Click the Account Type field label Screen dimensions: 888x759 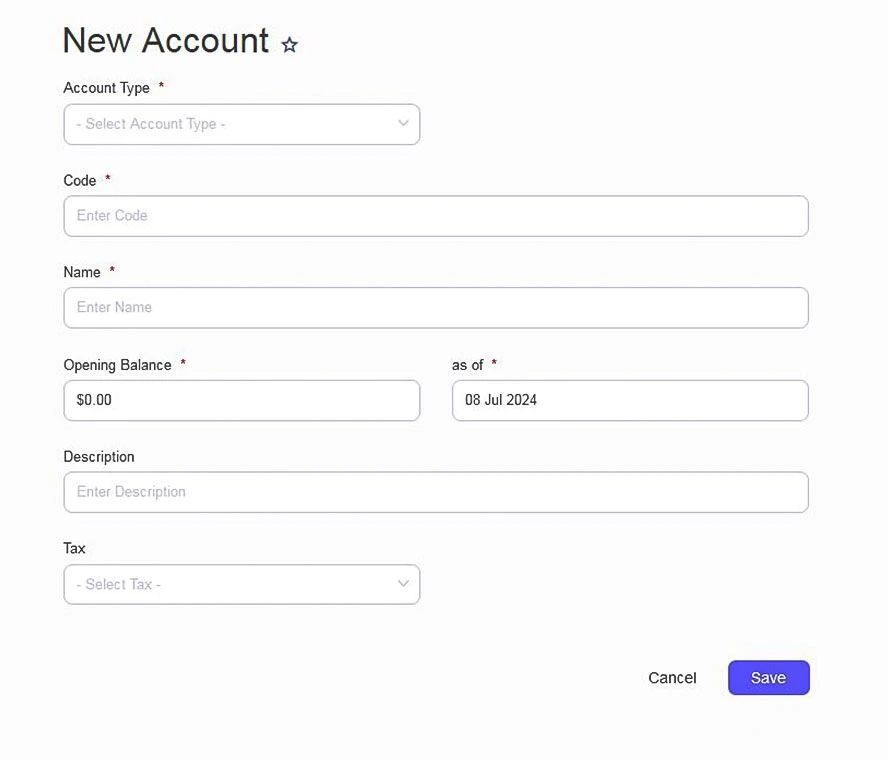[106, 88]
